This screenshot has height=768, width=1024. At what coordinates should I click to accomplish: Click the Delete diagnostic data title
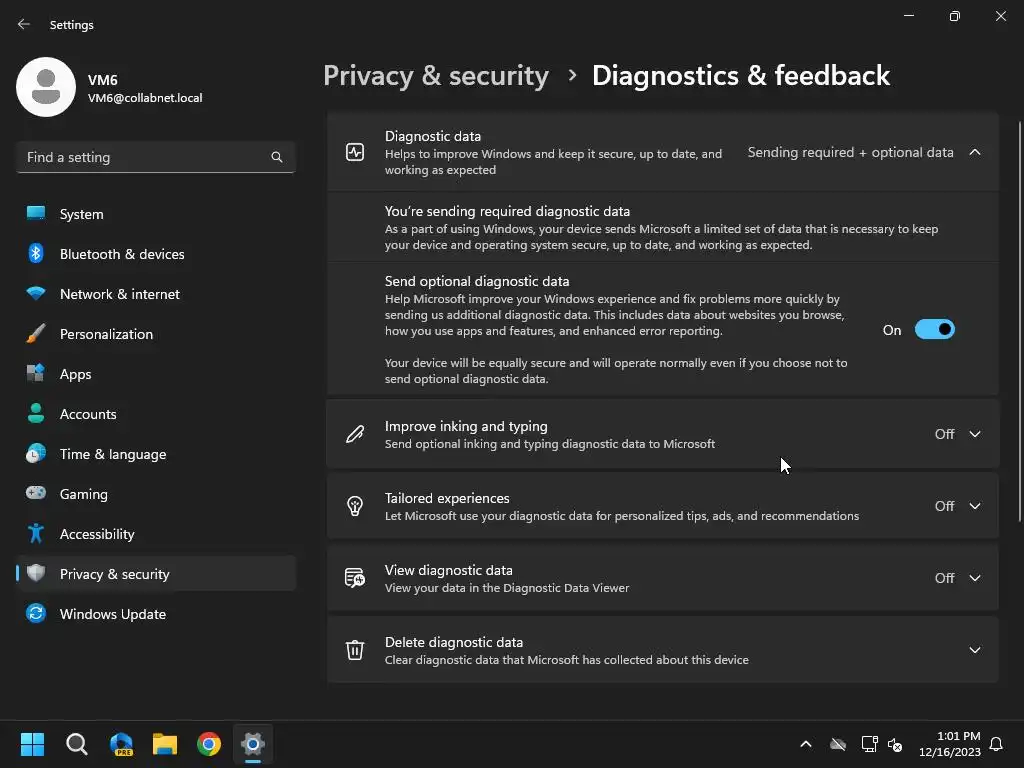click(454, 642)
